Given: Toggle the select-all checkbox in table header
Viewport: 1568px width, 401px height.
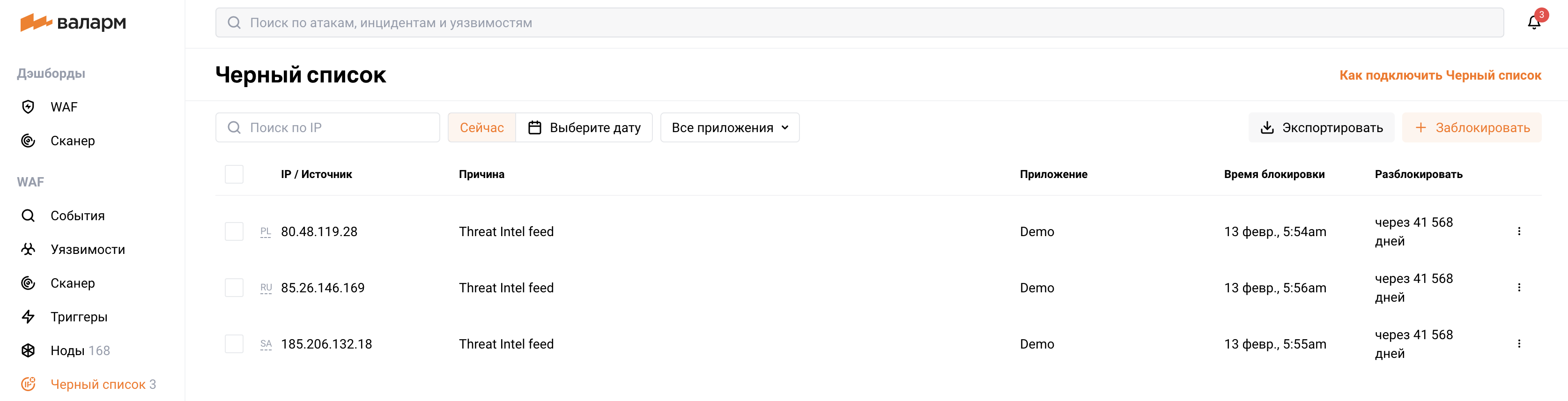Looking at the screenshot, I should (234, 174).
